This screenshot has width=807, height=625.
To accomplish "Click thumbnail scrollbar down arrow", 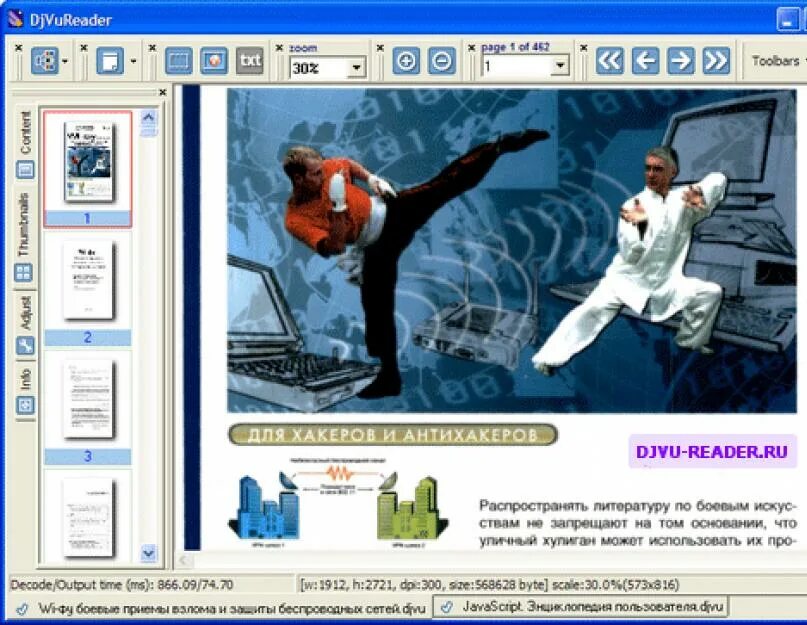I will click(148, 553).
